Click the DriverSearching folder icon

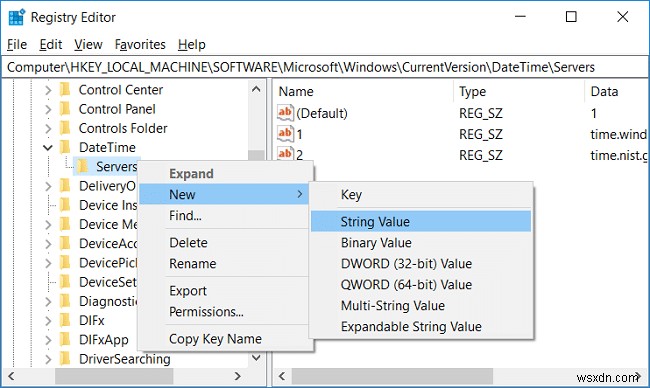coord(65,359)
